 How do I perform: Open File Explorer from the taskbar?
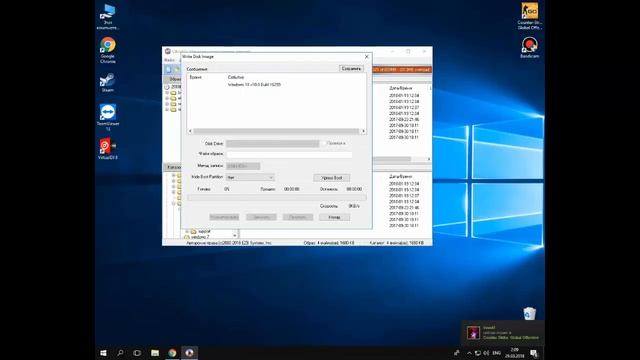[155, 353]
